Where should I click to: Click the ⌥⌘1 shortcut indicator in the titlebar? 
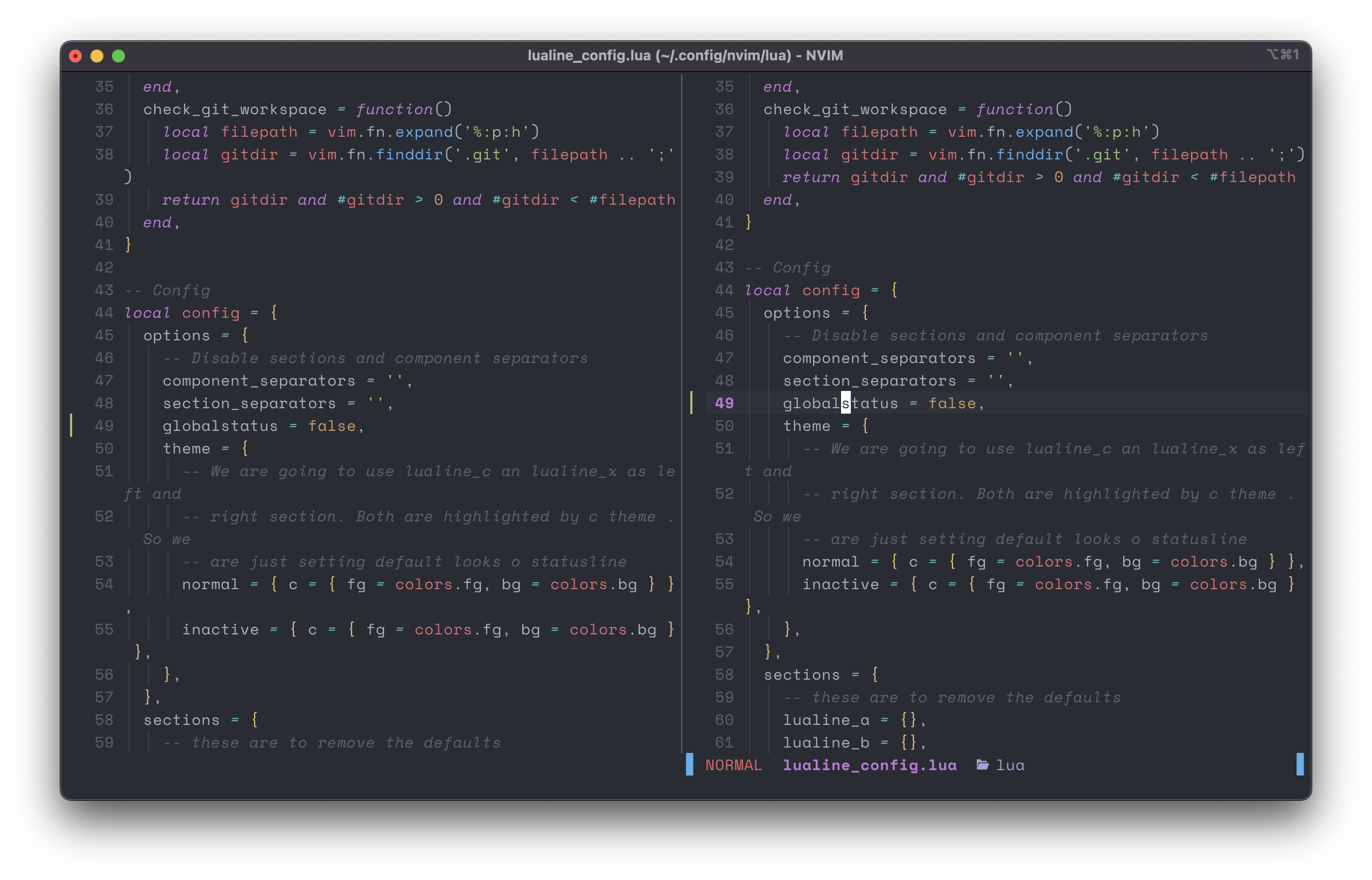point(1282,55)
